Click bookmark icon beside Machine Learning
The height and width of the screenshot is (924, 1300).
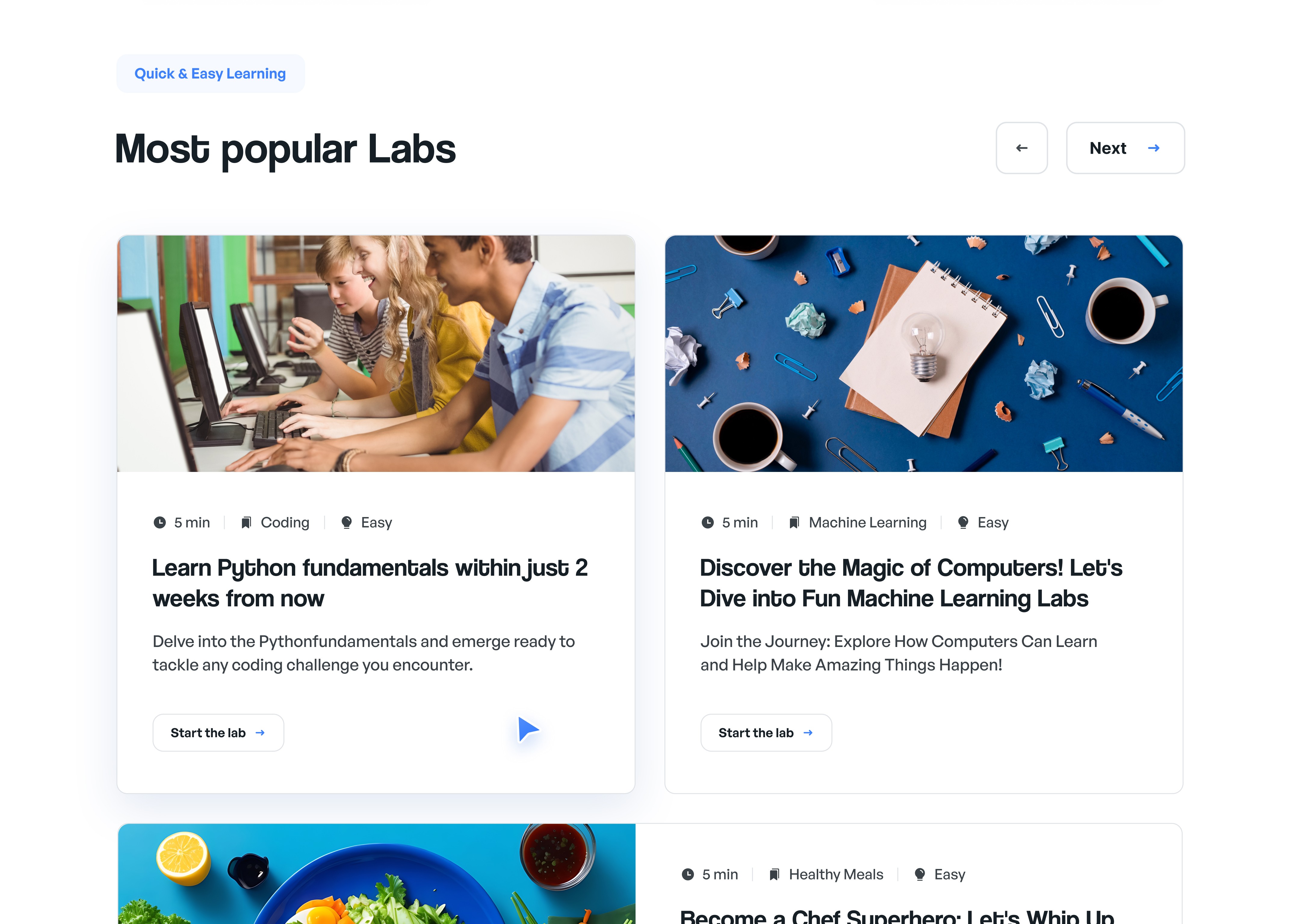[x=794, y=522]
